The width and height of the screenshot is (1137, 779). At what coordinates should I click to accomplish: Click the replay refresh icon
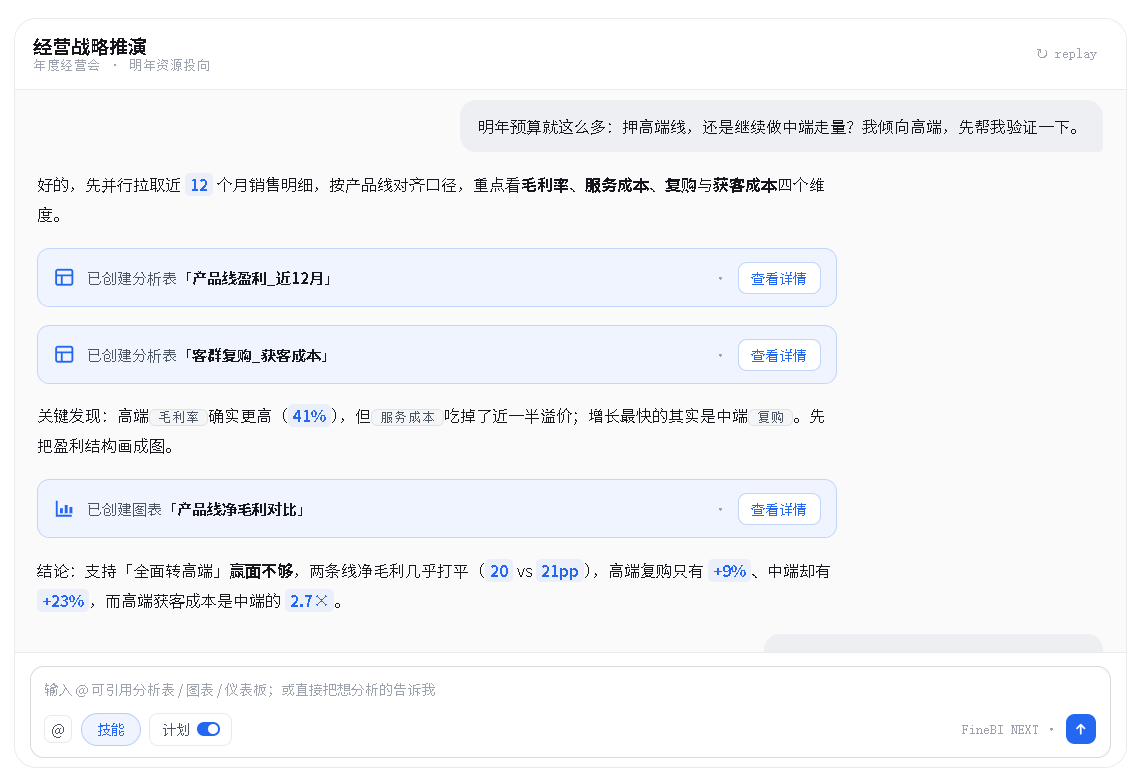point(1042,54)
